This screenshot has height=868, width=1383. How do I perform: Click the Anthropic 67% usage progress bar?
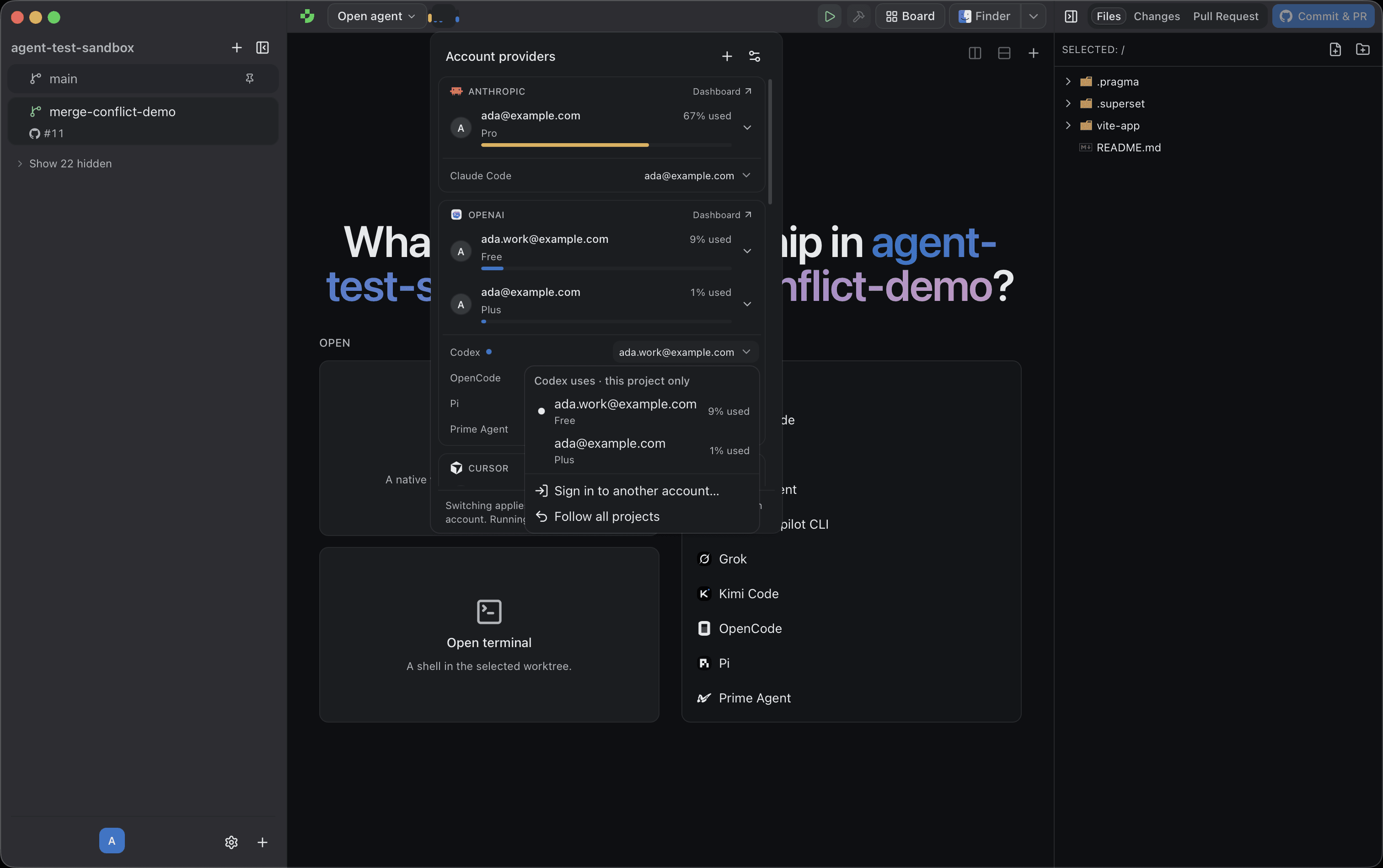coord(606,145)
